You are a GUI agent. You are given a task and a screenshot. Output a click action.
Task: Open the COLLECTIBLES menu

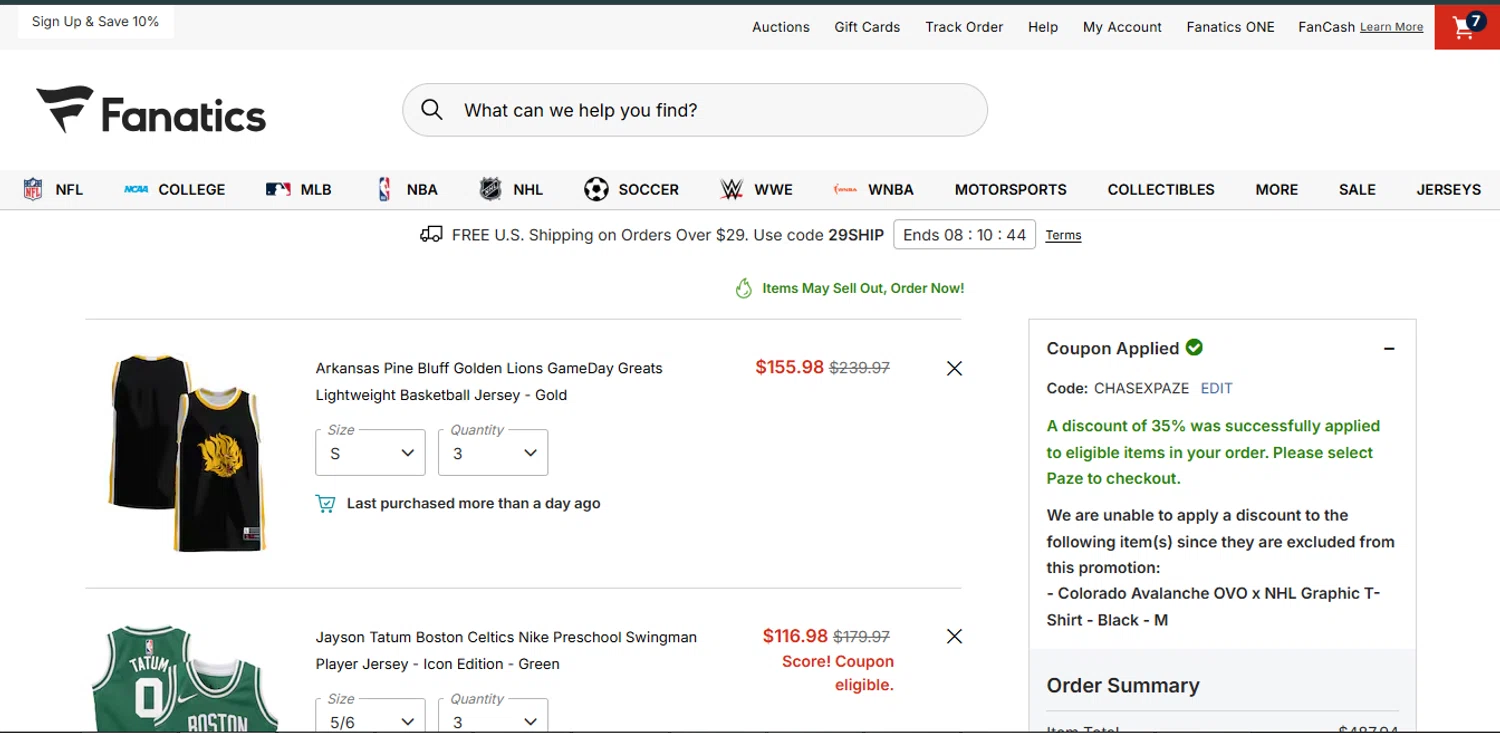point(1161,189)
